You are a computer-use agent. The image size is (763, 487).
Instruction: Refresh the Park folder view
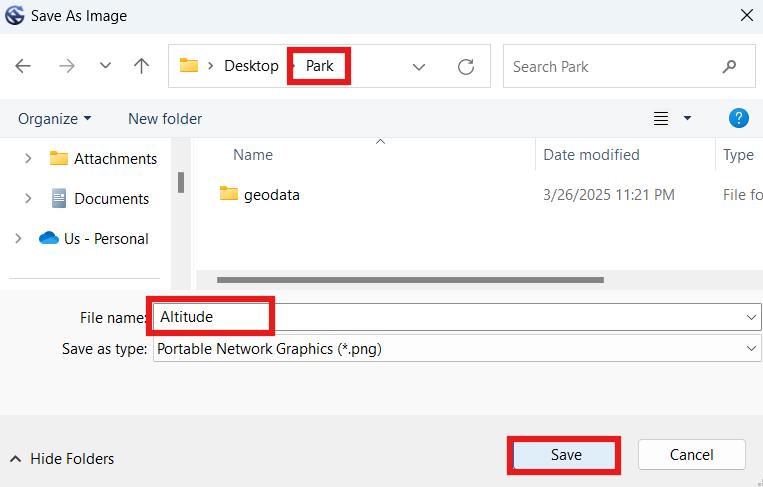[x=465, y=67]
